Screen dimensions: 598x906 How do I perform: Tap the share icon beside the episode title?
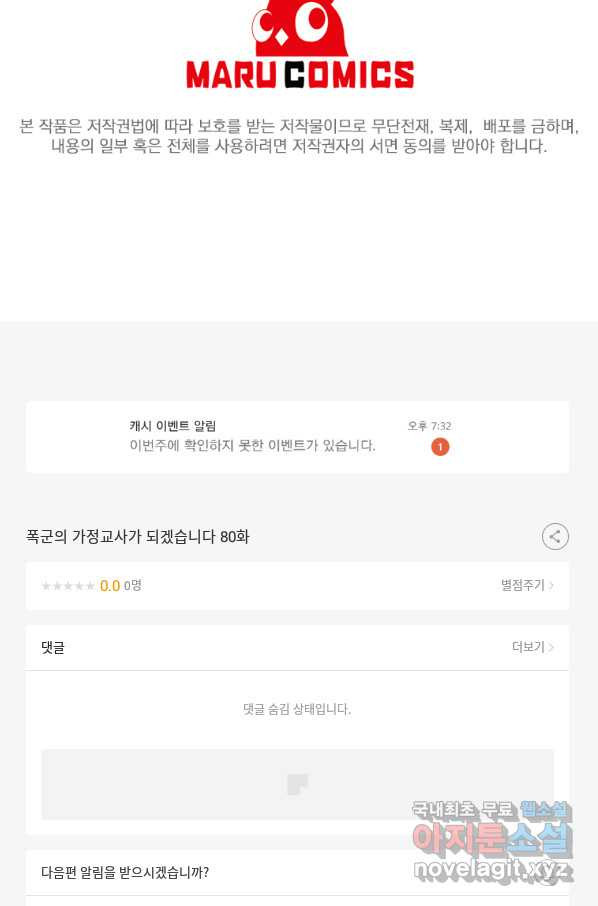[555, 536]
